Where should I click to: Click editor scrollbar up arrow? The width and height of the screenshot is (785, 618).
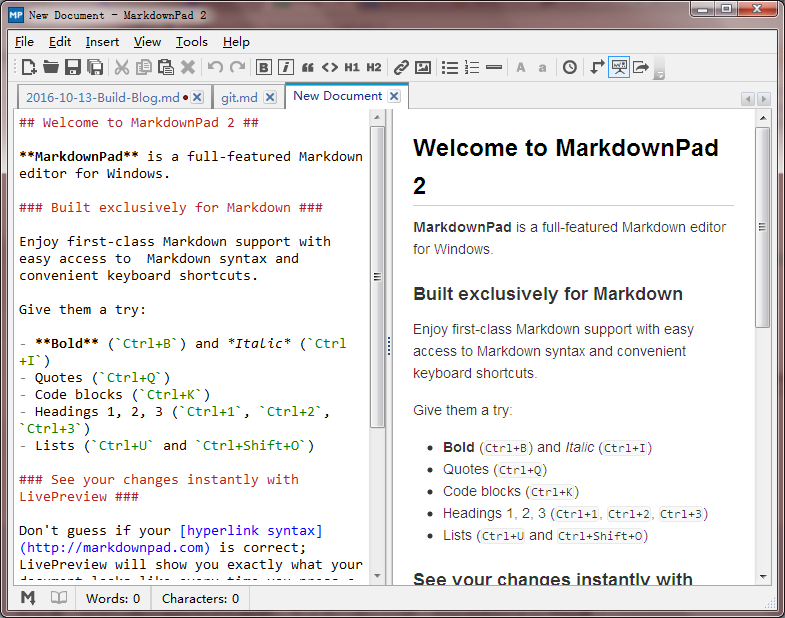click(377, 118)
